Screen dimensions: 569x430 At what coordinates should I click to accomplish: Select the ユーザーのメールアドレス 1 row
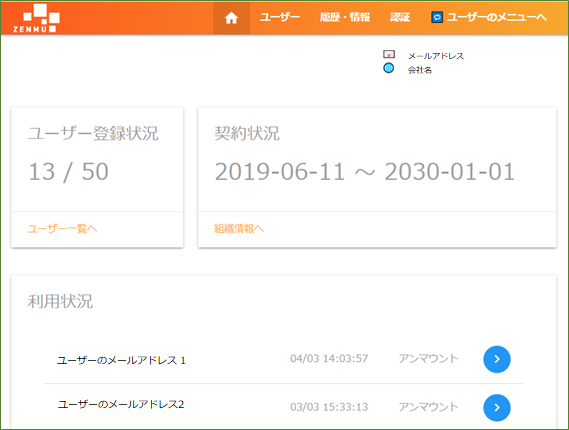[284, 359]
